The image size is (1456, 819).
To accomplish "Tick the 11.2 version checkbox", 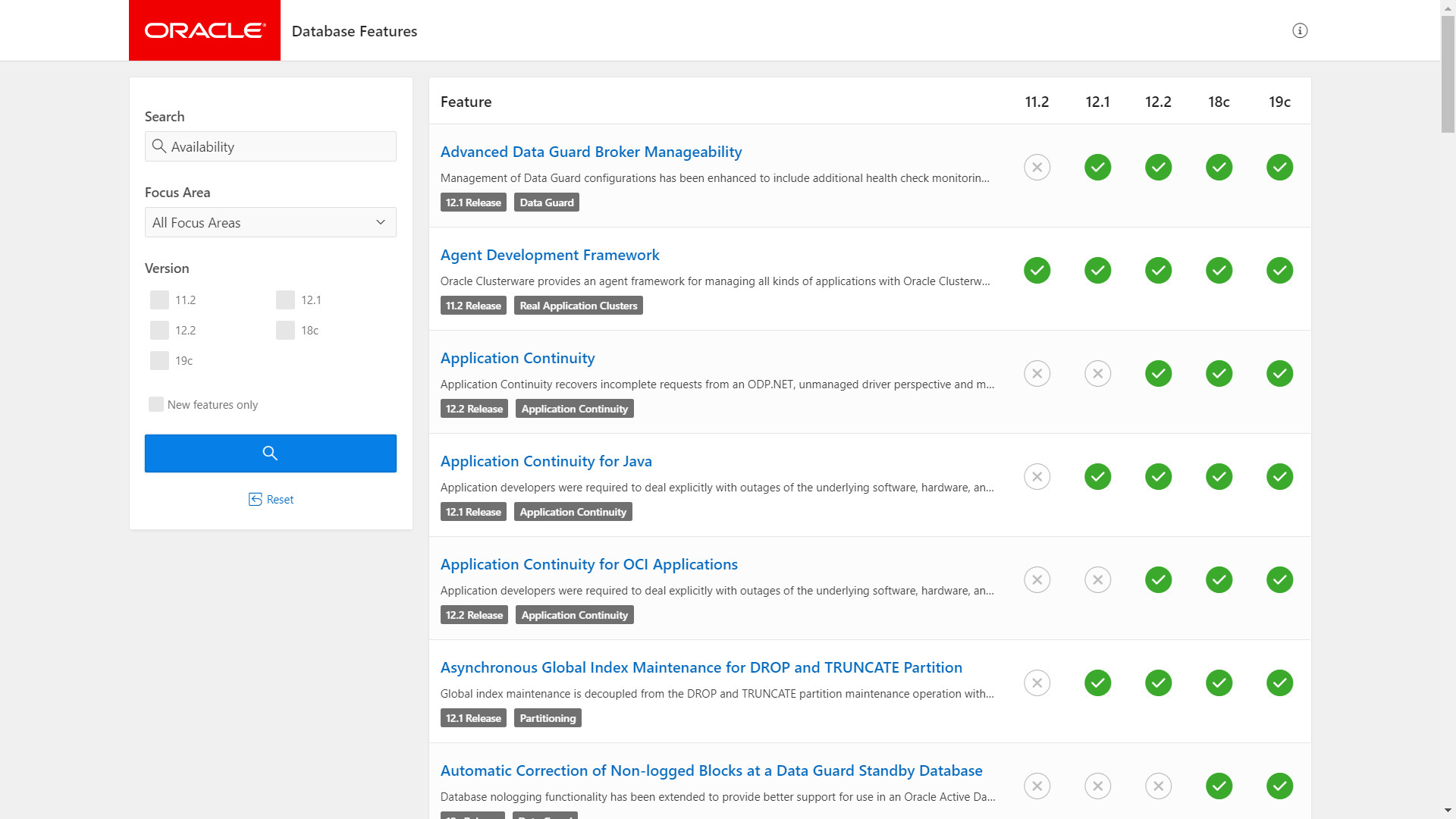I will (160, 300).
